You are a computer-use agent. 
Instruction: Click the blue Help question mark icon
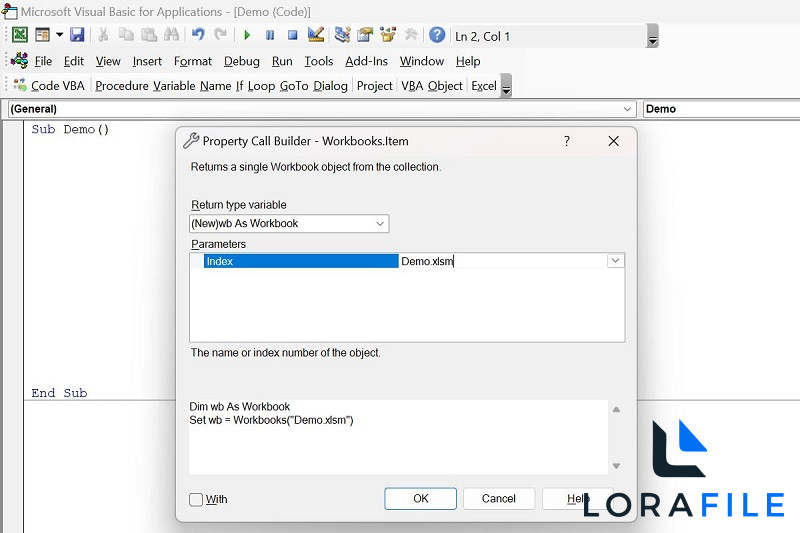(437, 35)
